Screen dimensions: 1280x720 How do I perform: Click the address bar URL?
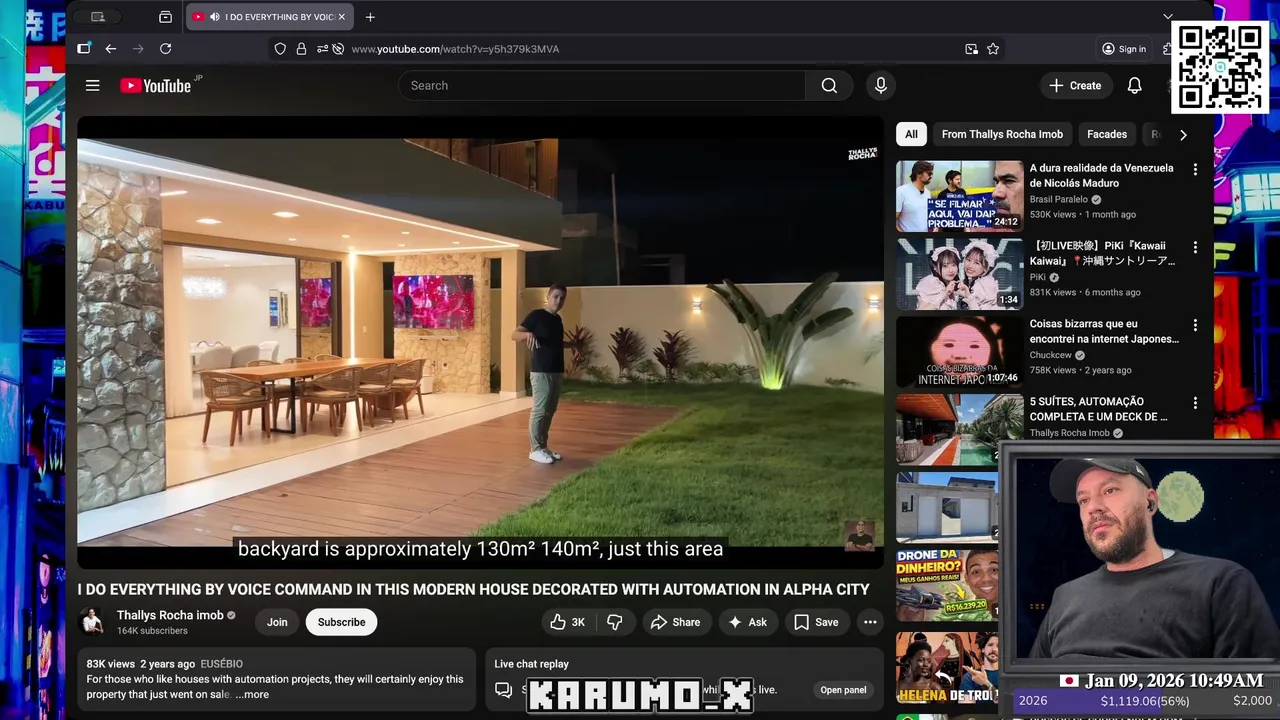(455, 49)
